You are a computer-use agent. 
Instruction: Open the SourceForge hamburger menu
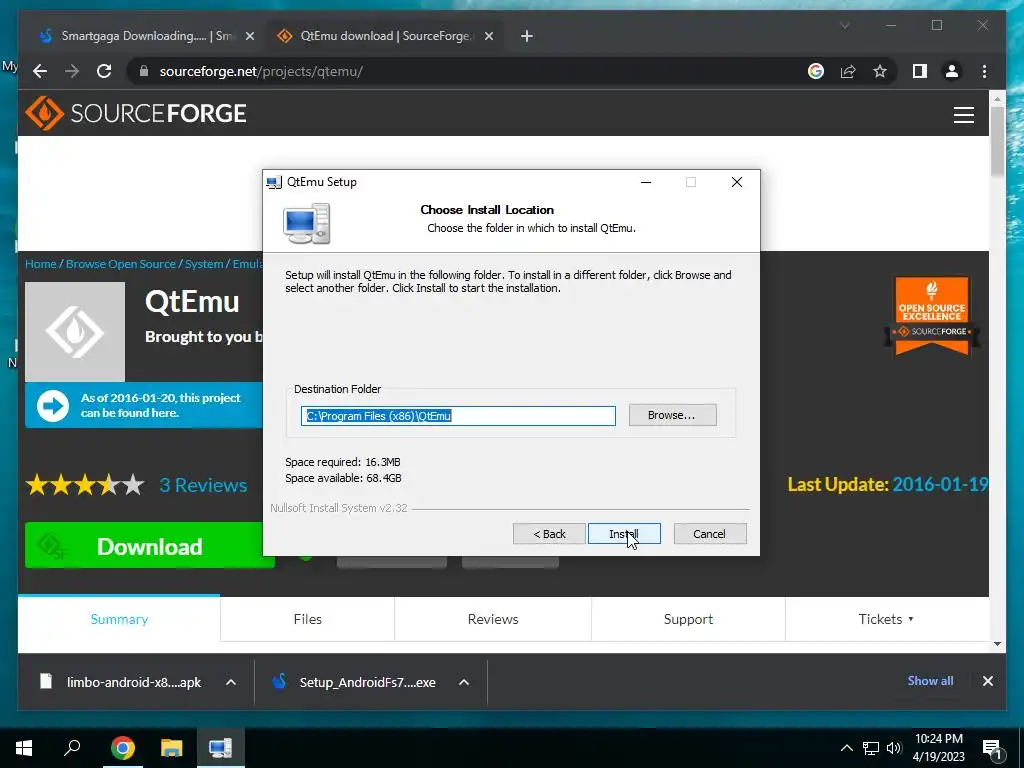click(x=963, y=115)
